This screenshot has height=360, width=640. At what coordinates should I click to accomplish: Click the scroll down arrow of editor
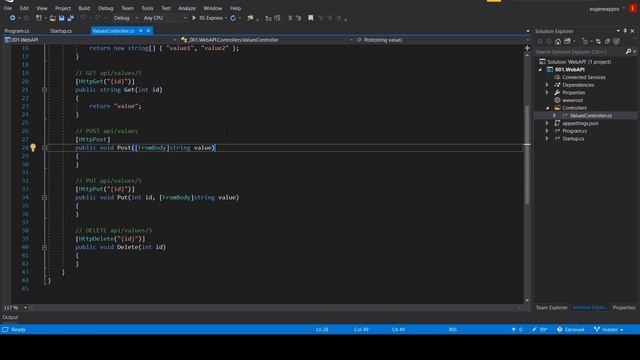pos(527,300)
